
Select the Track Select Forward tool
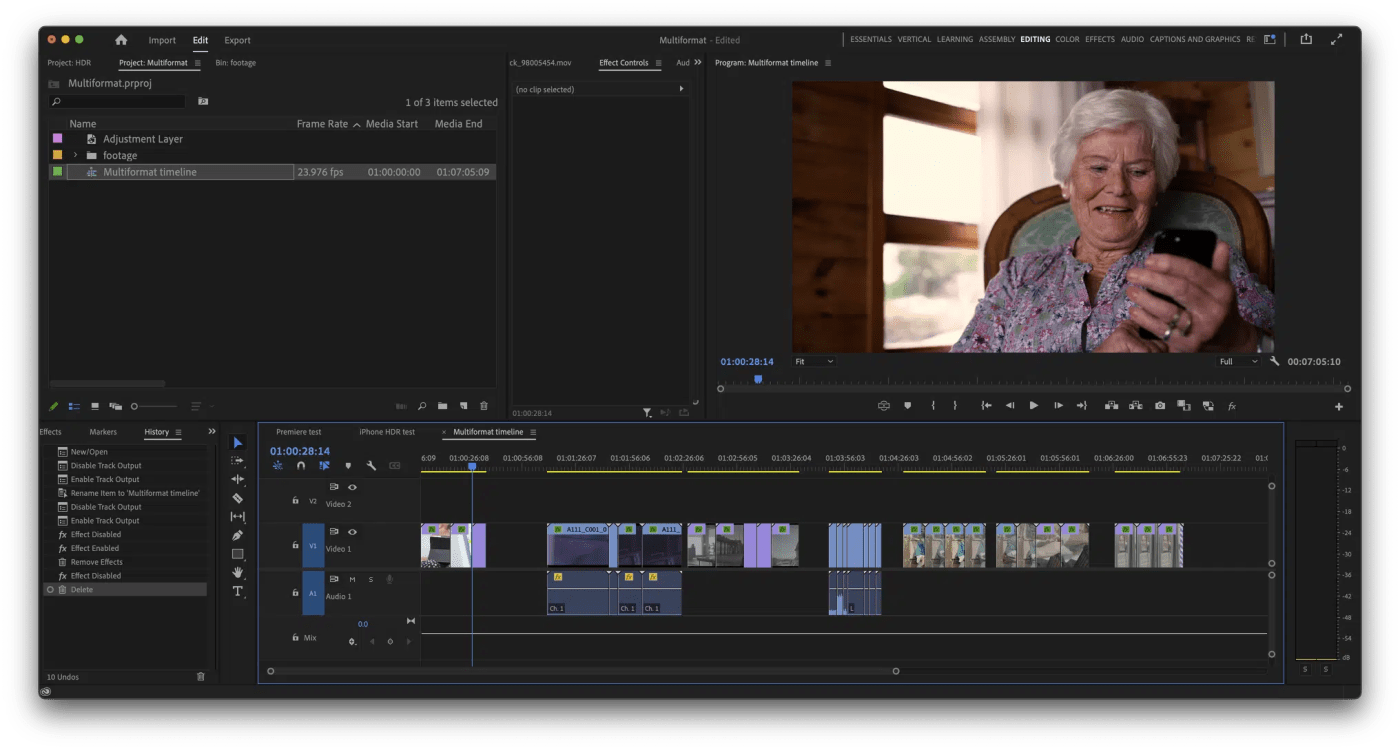(x=238, y=461)
